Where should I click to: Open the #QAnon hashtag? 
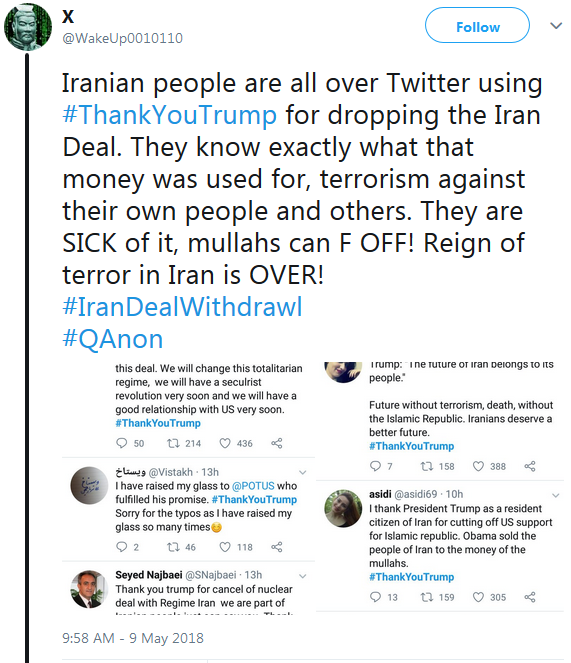pos(113,339)
